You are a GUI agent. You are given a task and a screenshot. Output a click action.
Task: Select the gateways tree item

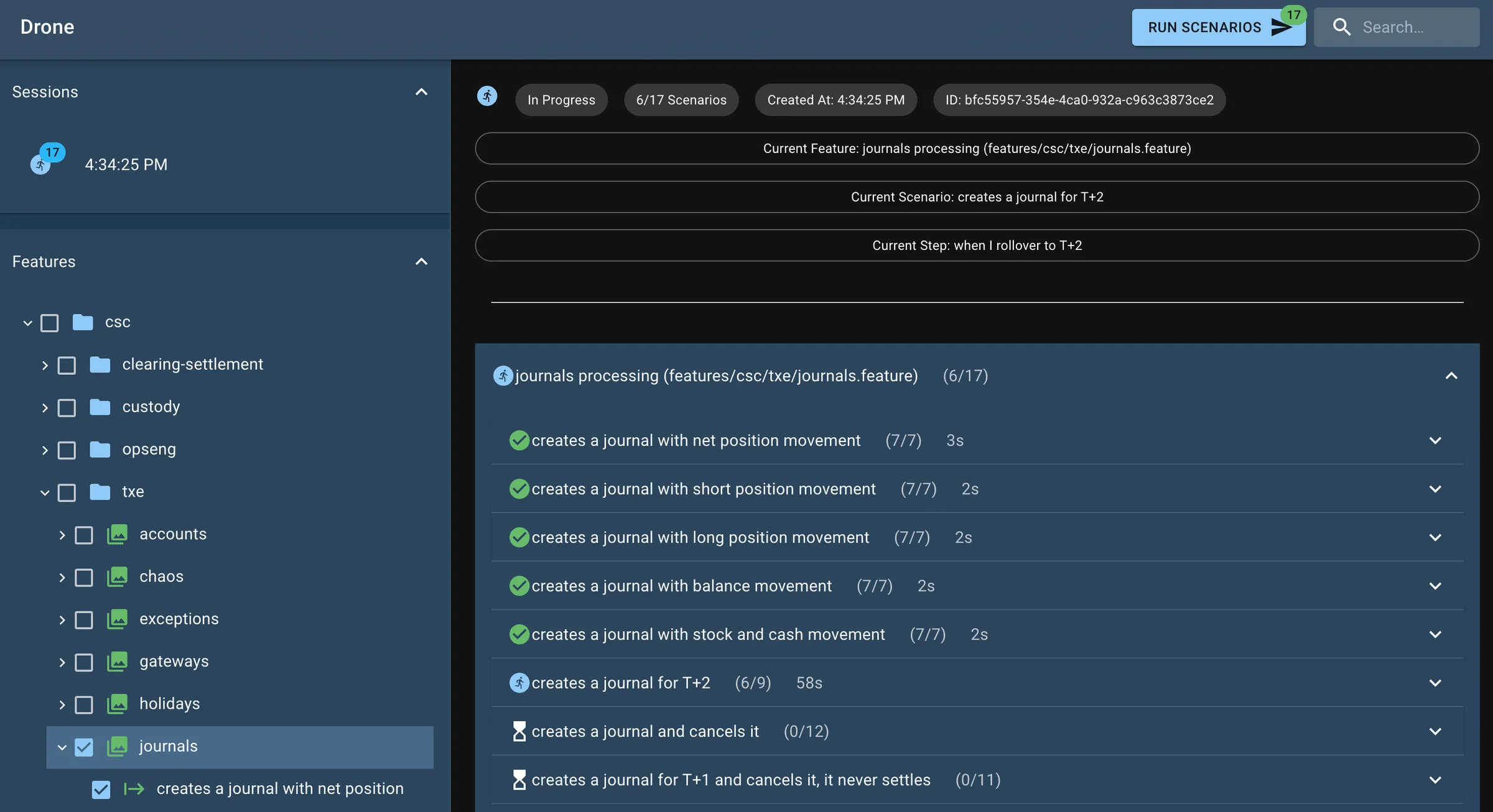click(174, 662)
